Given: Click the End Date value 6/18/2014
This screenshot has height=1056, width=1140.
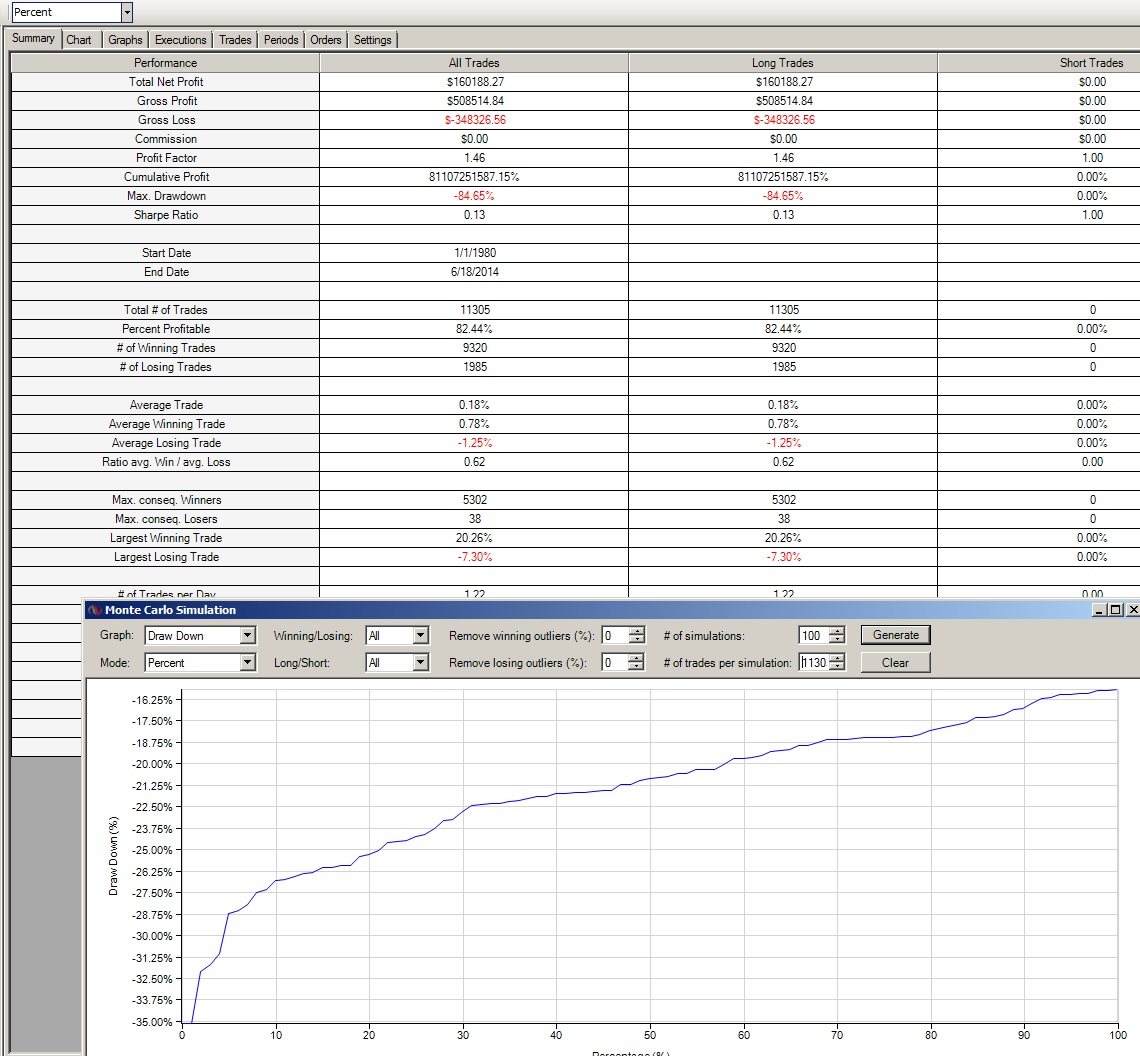Looking at the screenshot, I should (475, 271).
